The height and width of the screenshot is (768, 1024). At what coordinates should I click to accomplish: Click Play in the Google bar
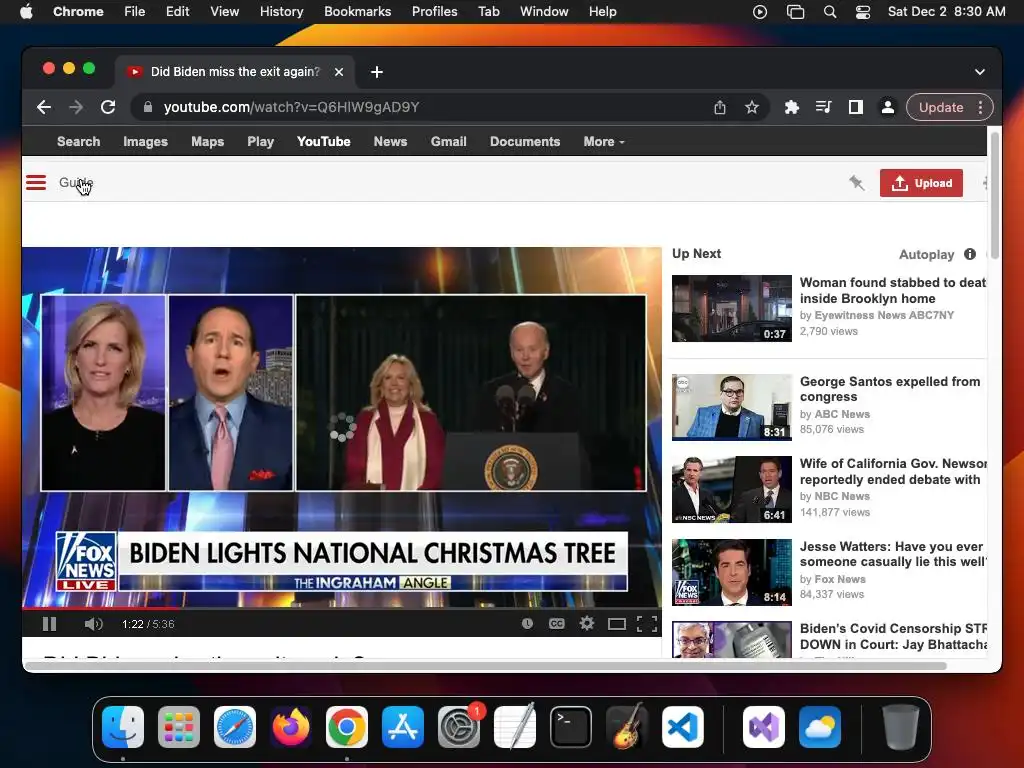tap(261, 142)
